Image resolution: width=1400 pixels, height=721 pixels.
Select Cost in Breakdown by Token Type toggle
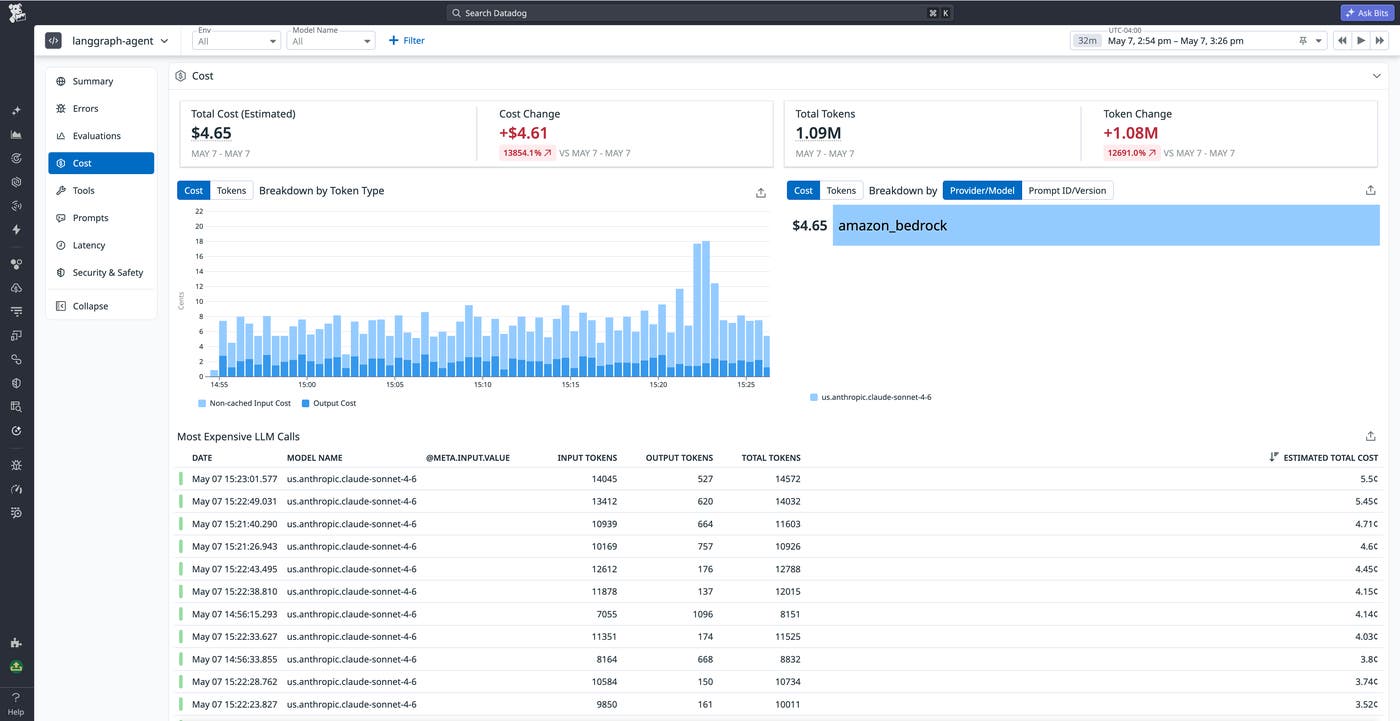click(194, 190)
